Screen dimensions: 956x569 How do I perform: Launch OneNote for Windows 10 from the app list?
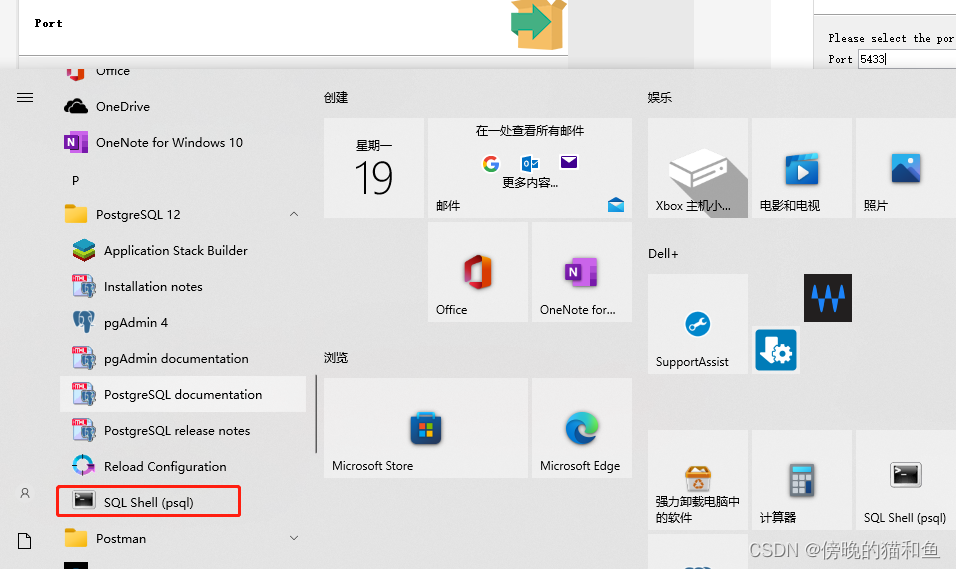(x=183, y=143)
